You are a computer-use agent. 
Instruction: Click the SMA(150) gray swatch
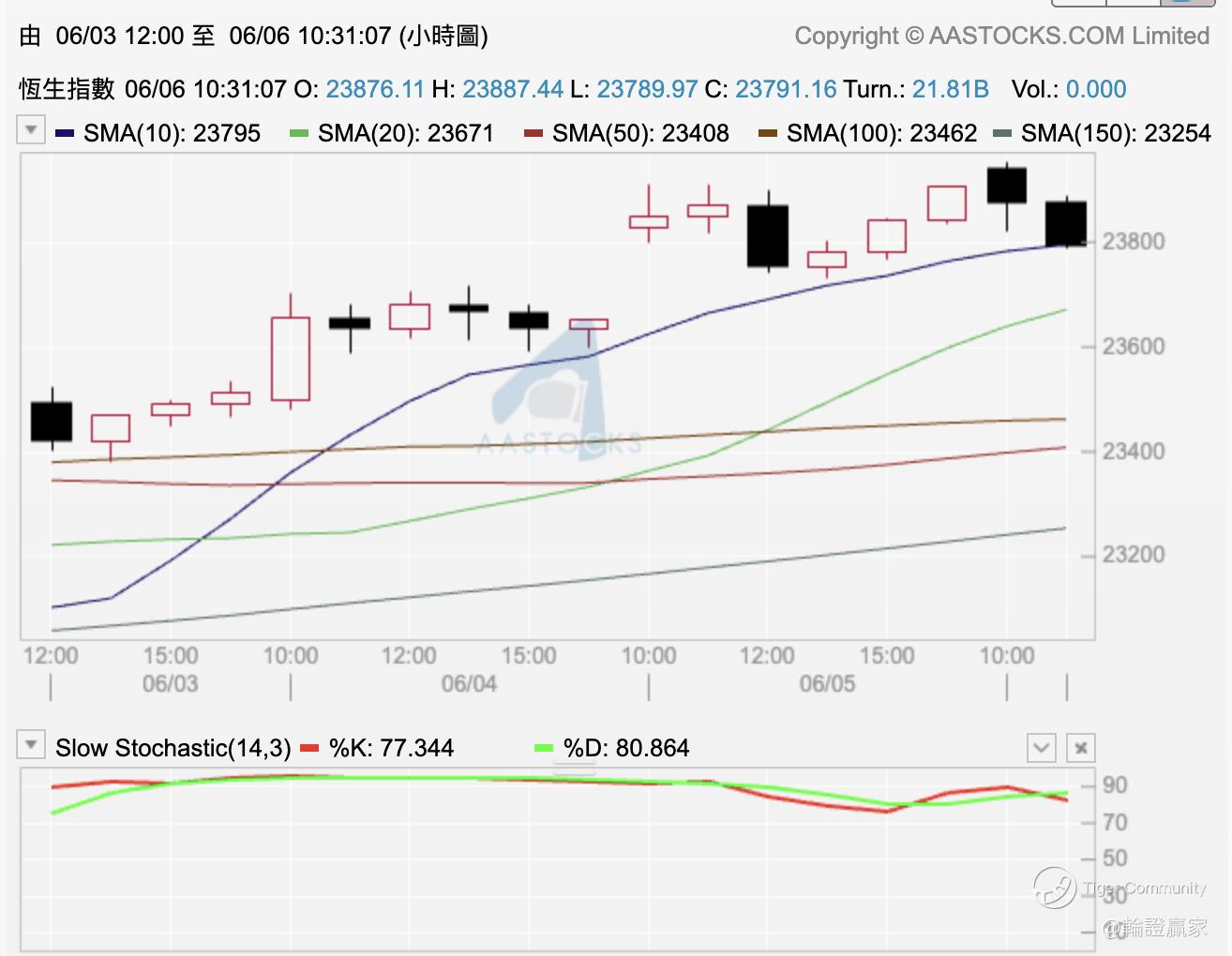pos(1002,133)
